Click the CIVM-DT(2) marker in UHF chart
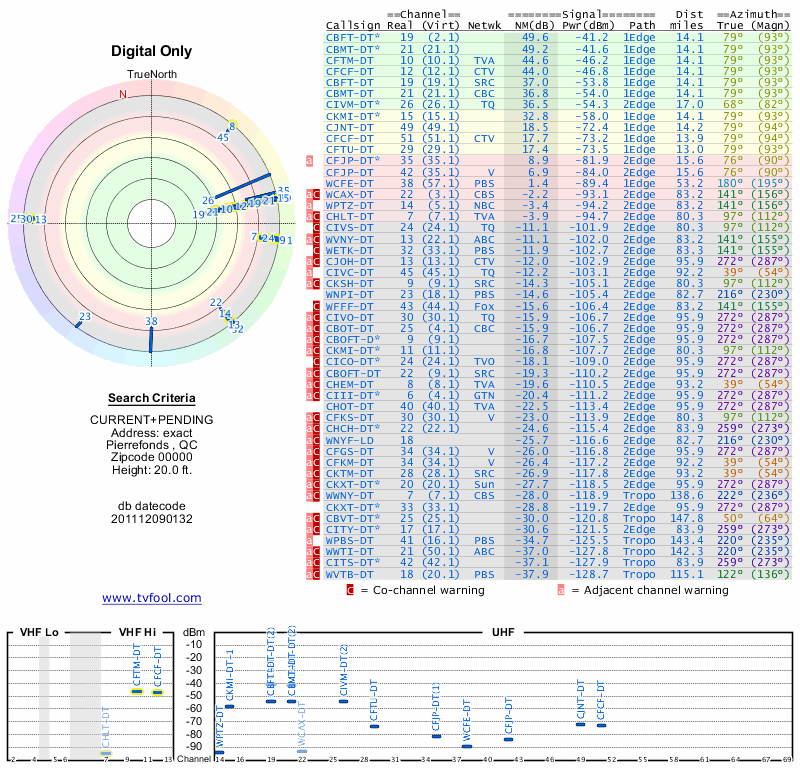 pos(343,701)
